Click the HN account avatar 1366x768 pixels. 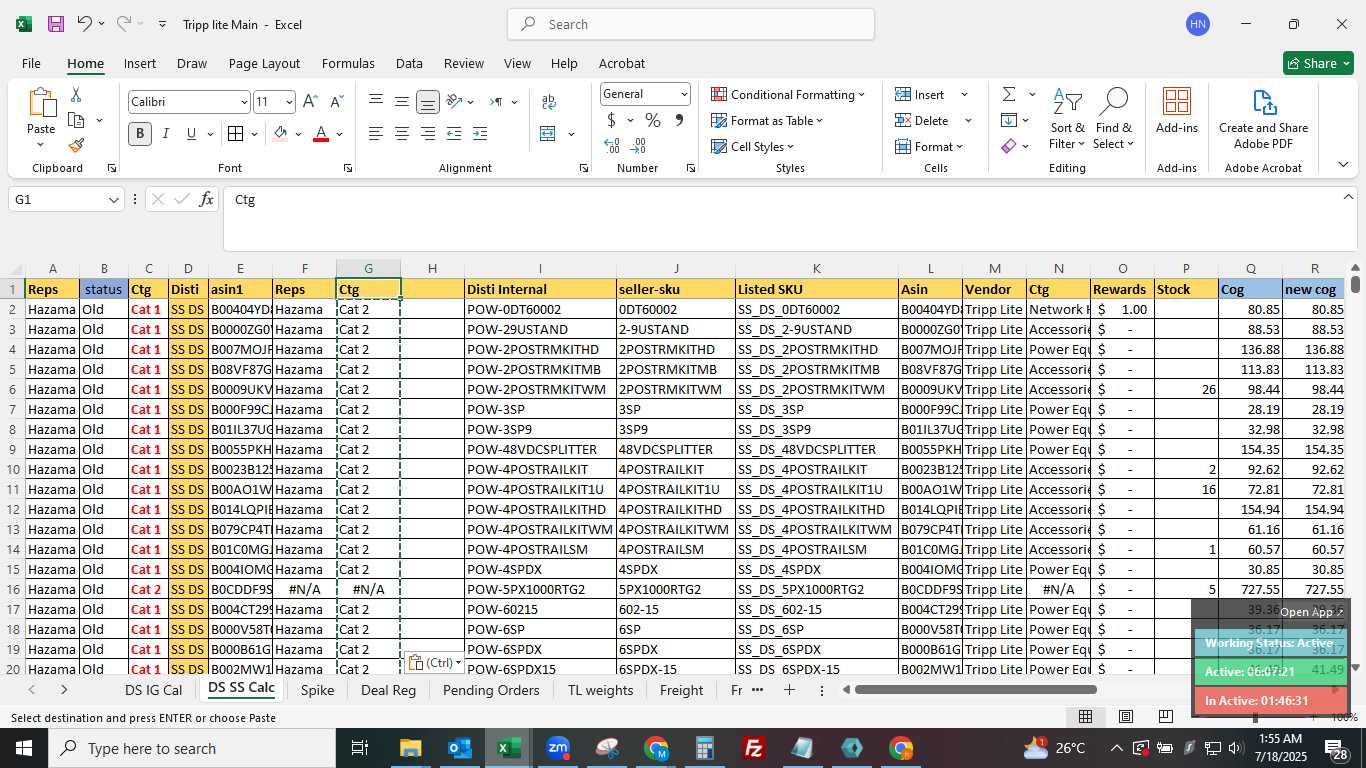tap(1198, 24)
